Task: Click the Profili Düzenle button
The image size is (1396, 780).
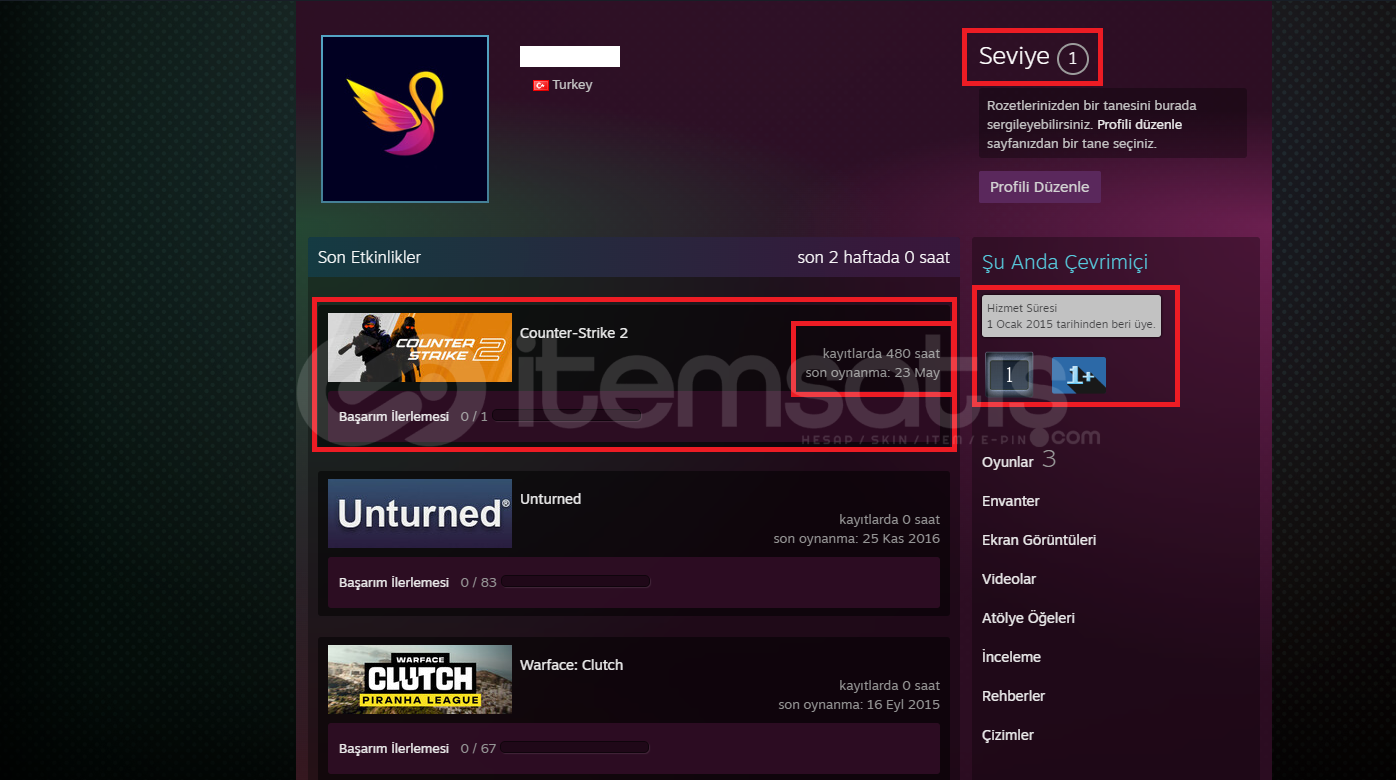Action: pos(1040,187)
